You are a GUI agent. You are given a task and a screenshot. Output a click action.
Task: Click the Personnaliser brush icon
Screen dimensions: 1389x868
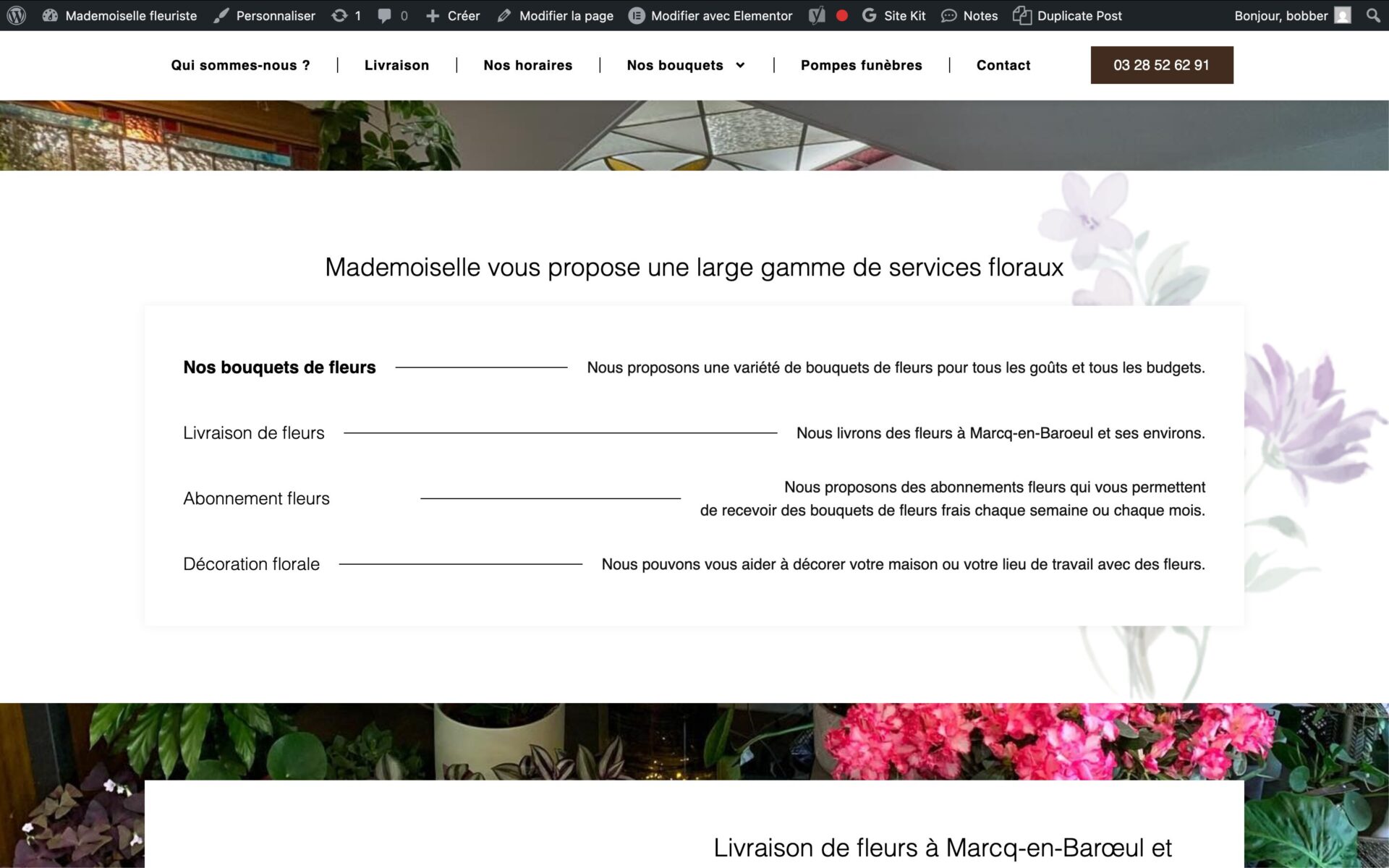point(221,15)
